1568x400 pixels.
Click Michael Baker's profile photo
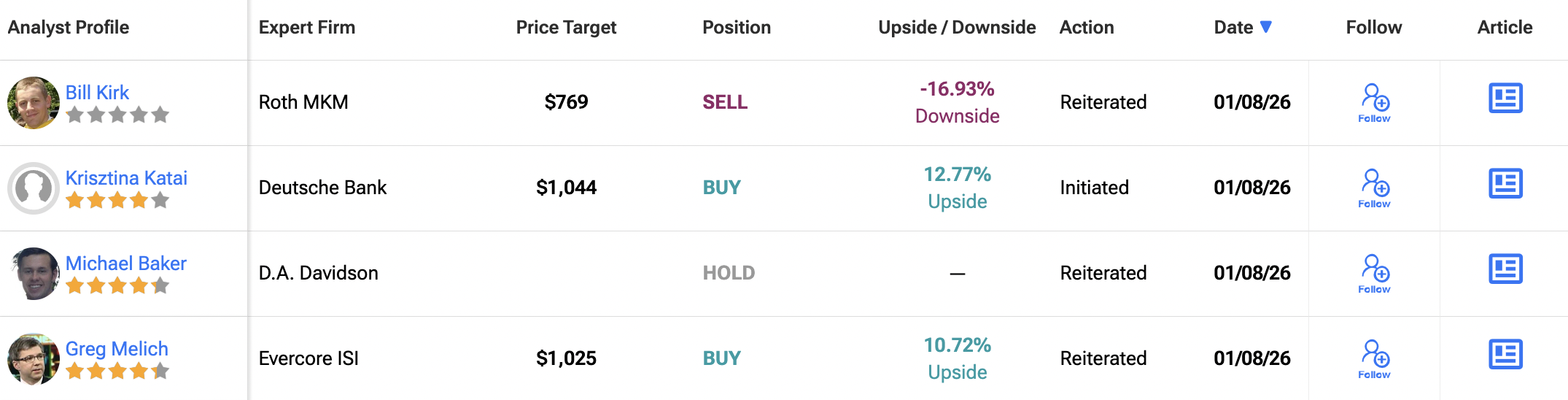pyautogui.click(x=34, y=274)
